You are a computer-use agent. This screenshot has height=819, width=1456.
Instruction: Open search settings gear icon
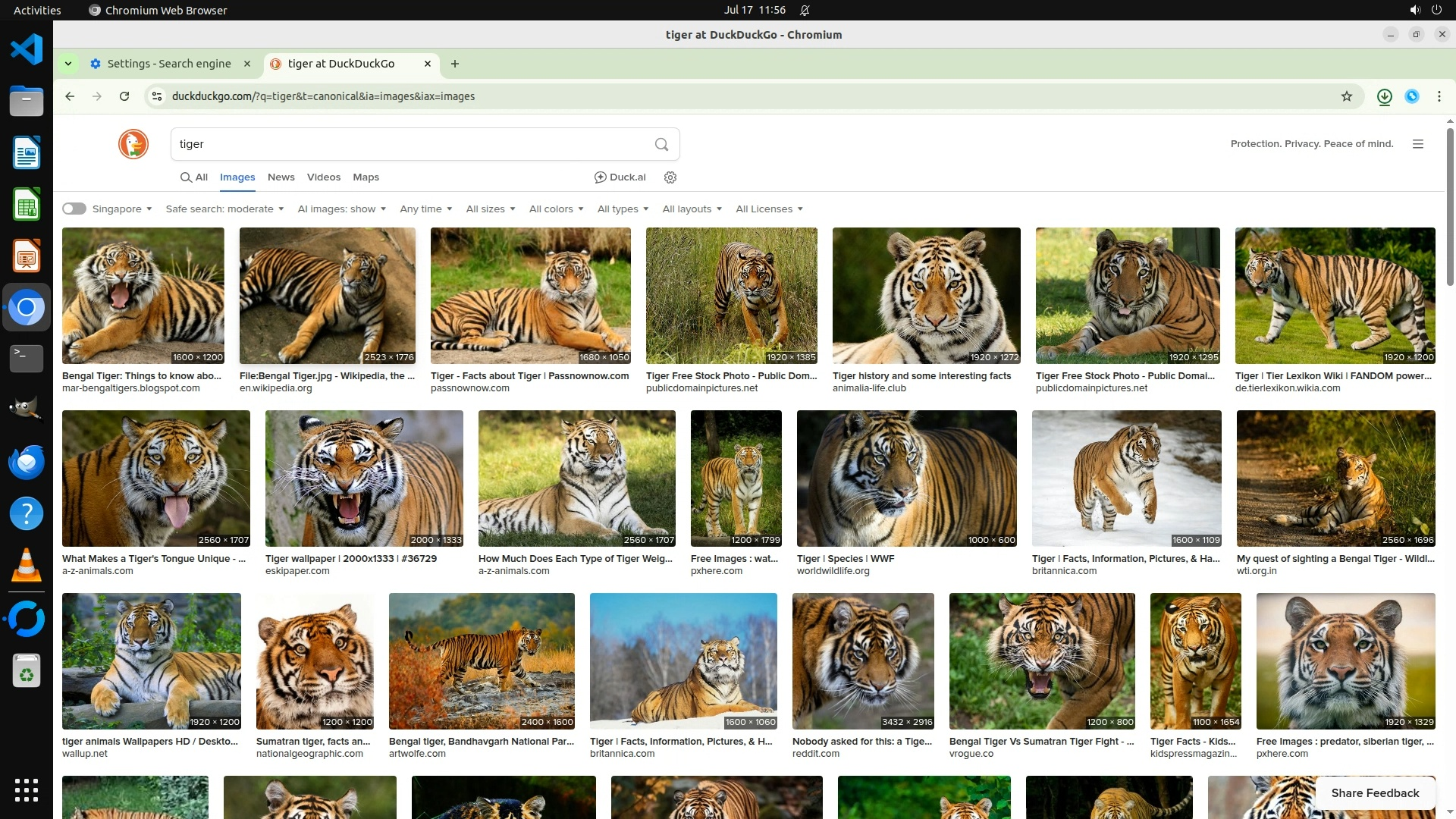[670, 177]
